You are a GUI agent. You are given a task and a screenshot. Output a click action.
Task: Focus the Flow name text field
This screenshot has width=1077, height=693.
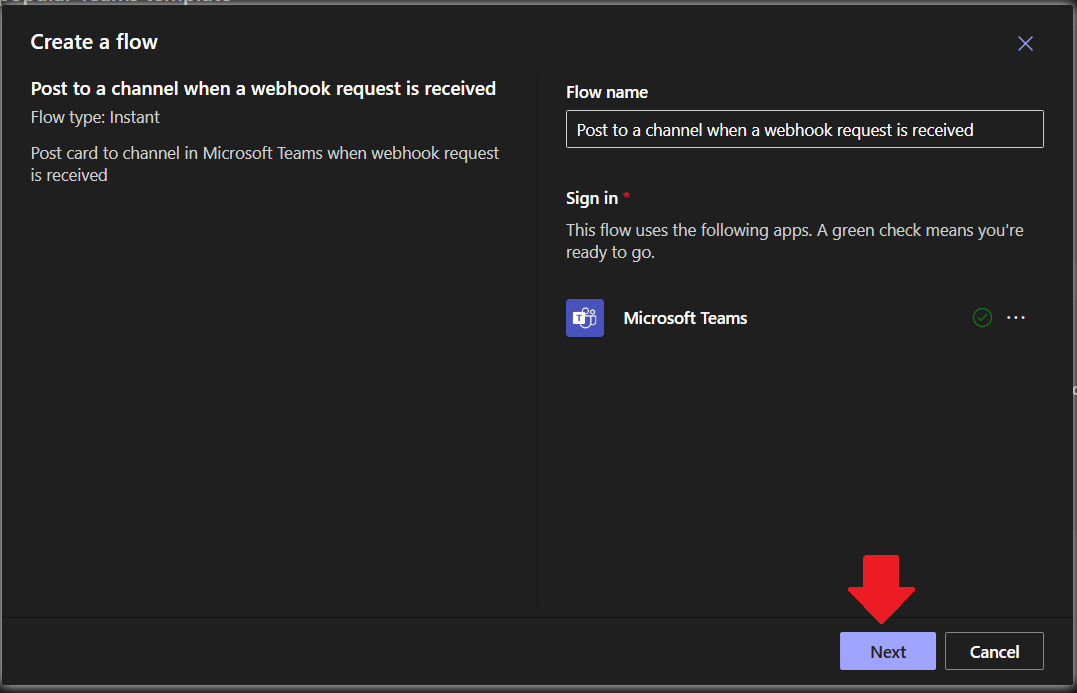804,130
